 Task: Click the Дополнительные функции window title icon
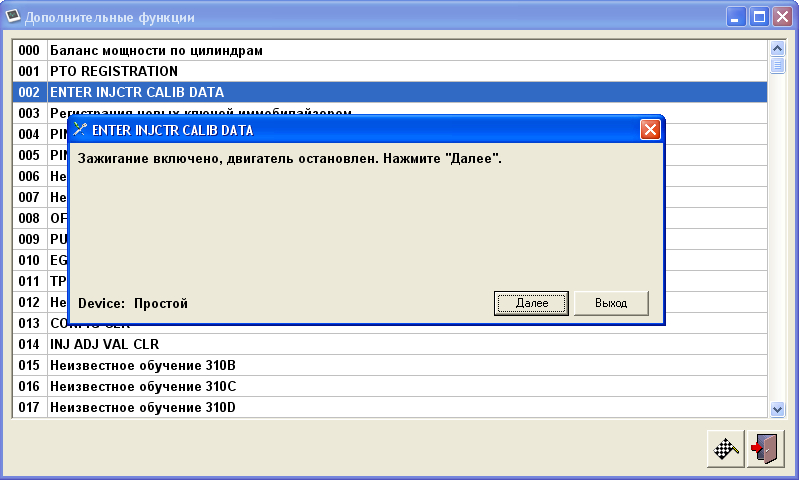tap(14, 17)
